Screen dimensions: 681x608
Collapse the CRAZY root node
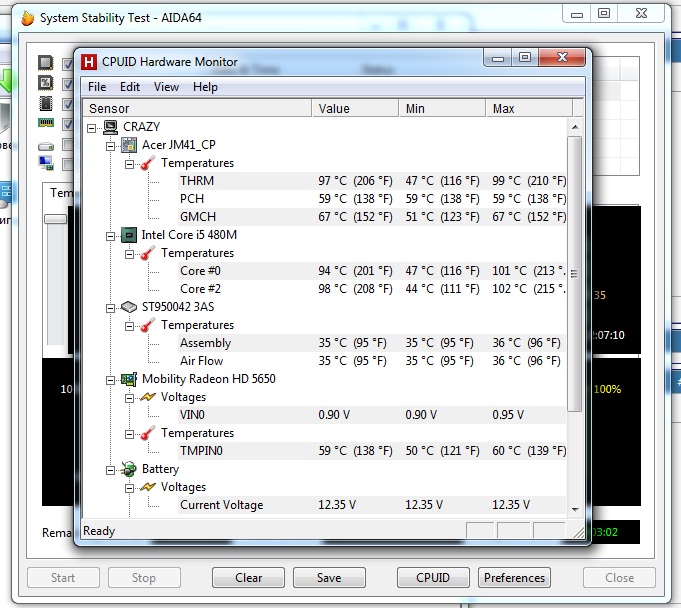(92, 128)
